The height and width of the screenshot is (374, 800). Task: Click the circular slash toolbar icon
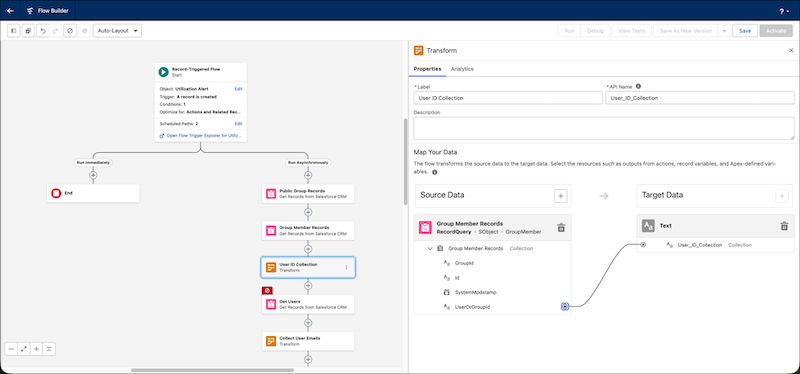70,31
